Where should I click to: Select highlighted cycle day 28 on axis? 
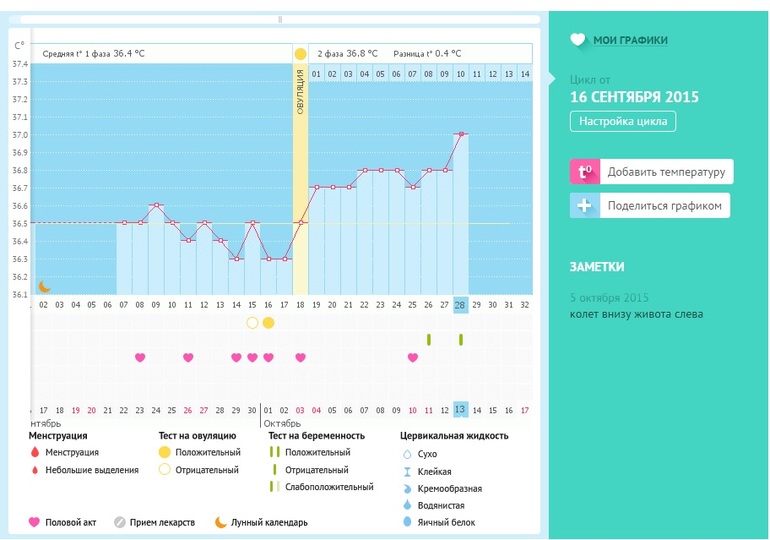461,304
